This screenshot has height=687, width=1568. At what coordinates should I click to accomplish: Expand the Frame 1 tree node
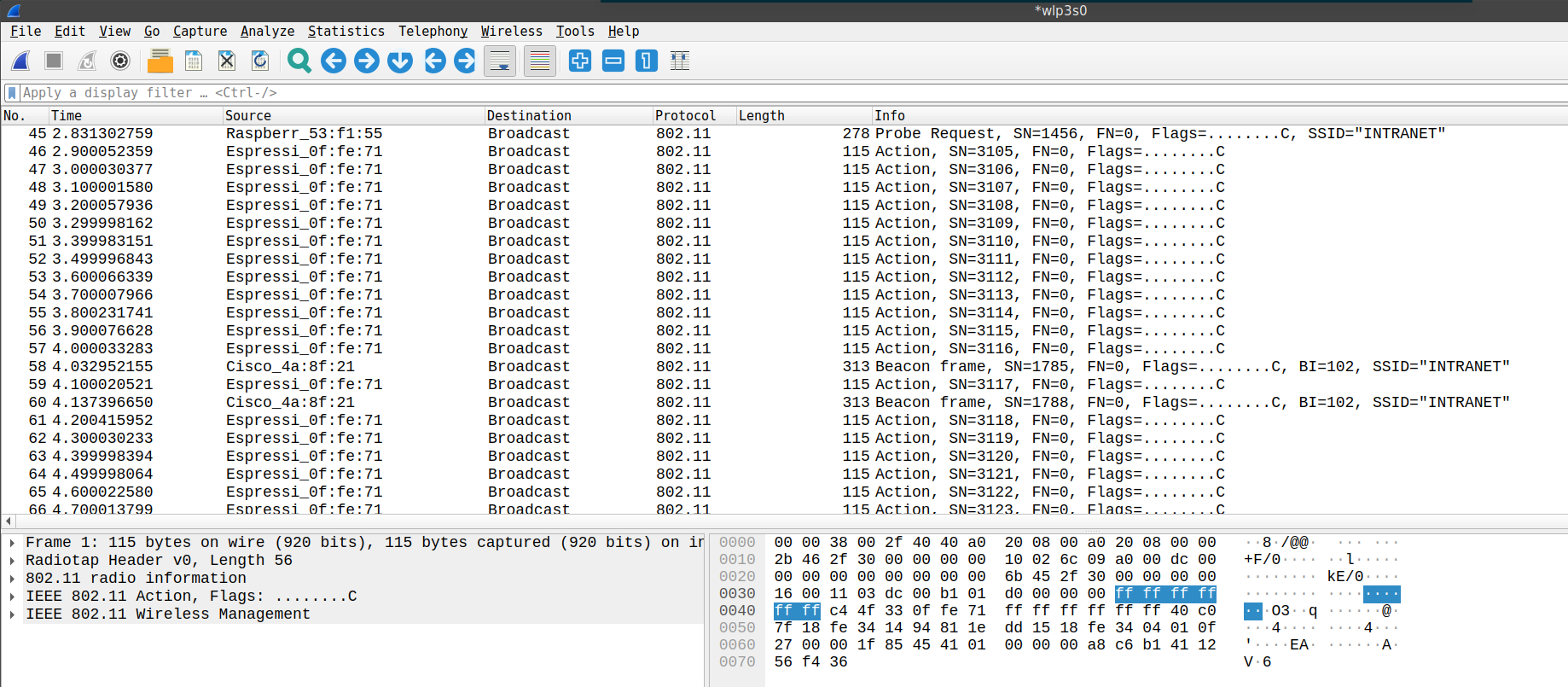click(x=12, y=543)
